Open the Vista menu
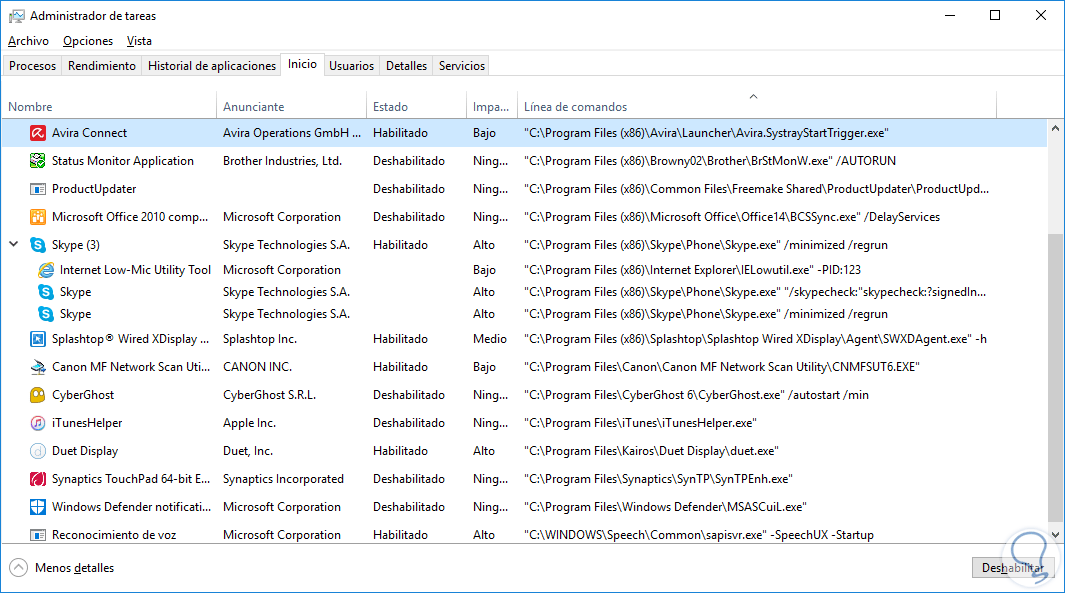Screen dimensions: 1065x593 click(139, 41)
